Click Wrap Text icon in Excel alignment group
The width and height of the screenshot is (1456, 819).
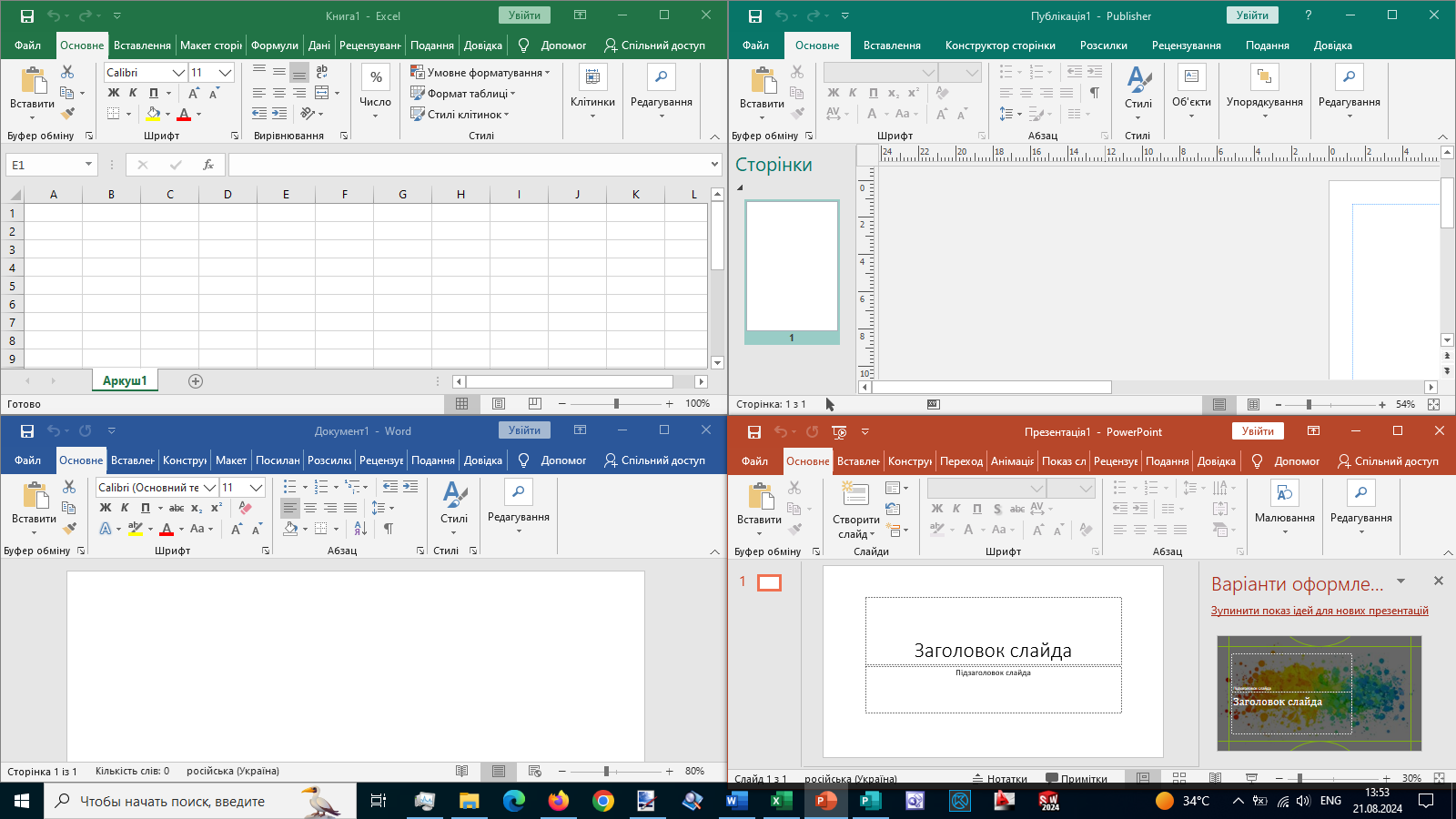pyautogui.click(x=321, y=72)
